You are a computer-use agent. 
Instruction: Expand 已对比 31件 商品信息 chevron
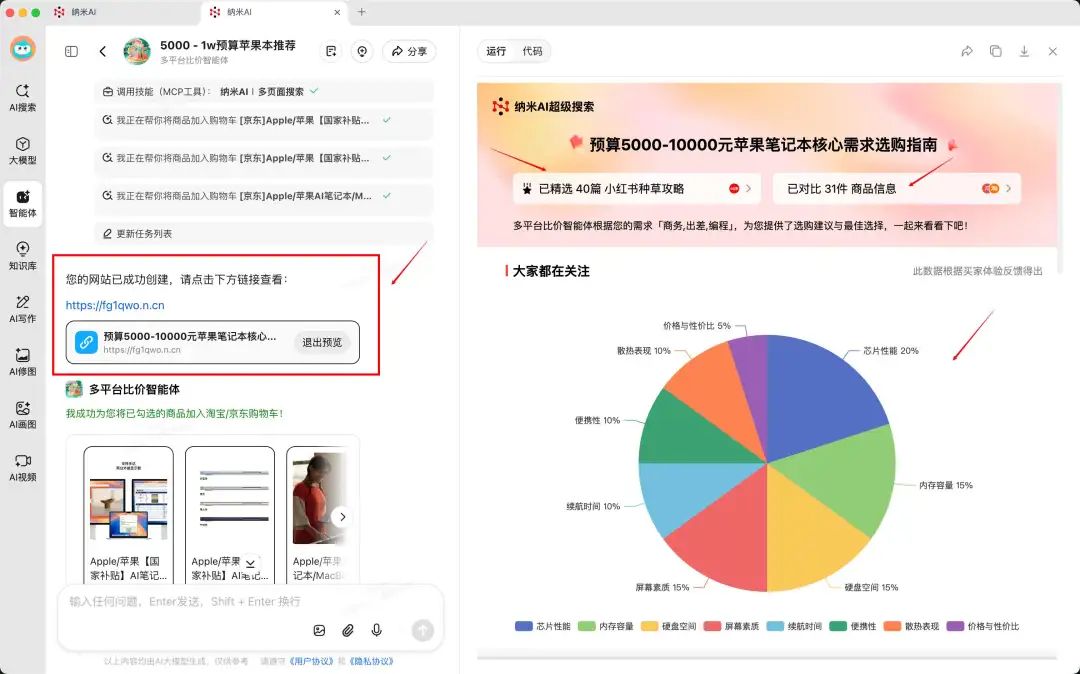[1008, 189]
